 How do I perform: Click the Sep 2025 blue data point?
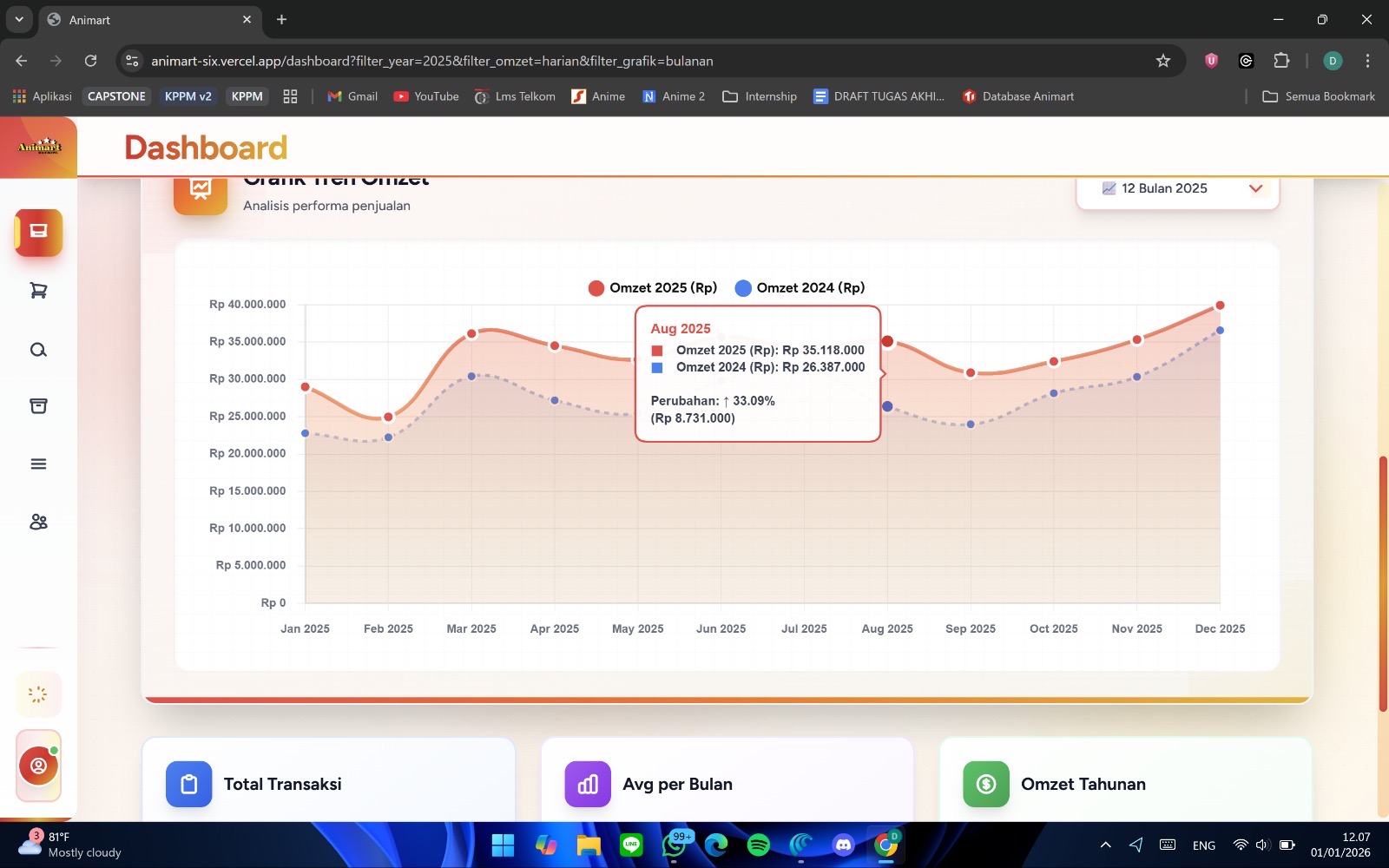point(971,424)
